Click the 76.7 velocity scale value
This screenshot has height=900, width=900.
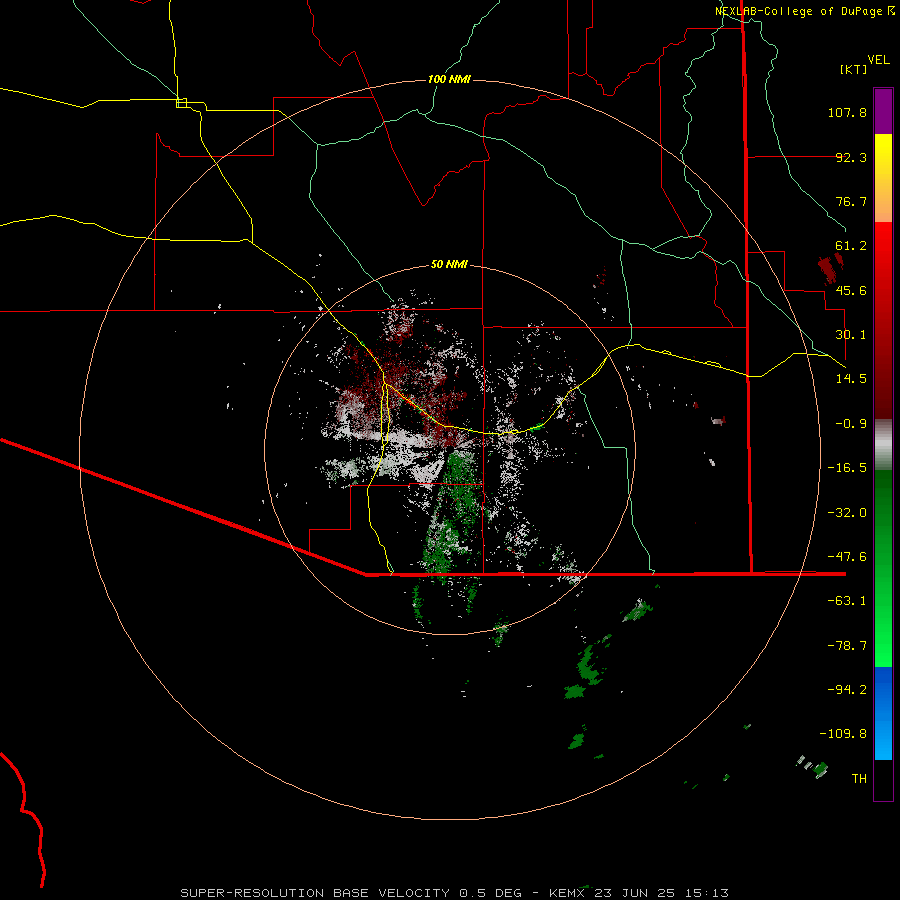coord(851,201)
